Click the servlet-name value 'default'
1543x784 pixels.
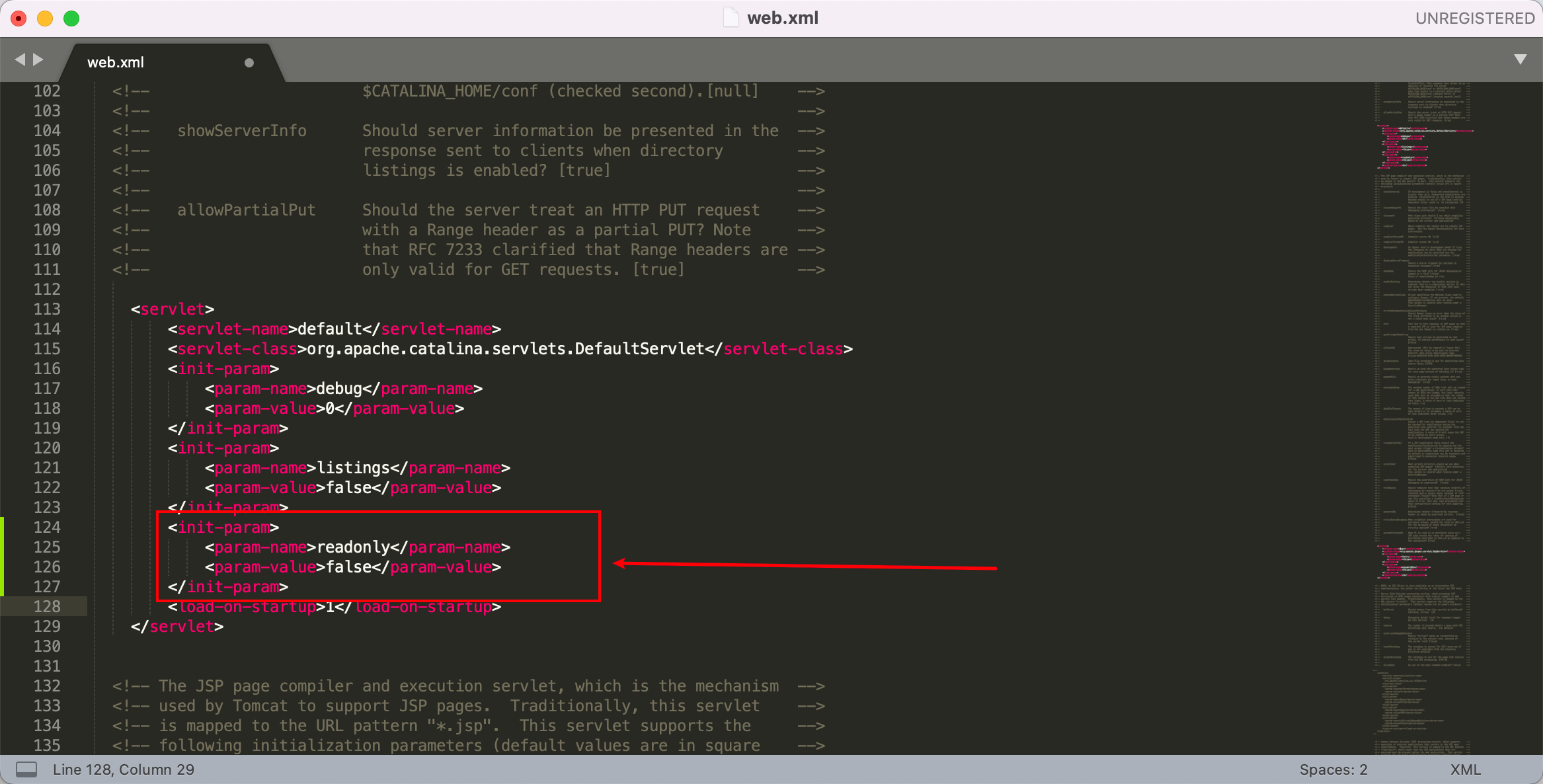[330, 329]
